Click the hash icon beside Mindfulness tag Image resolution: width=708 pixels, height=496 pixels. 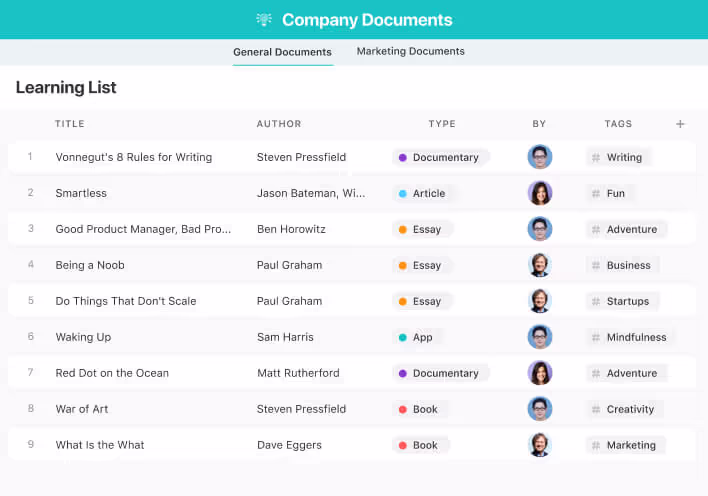596,337
